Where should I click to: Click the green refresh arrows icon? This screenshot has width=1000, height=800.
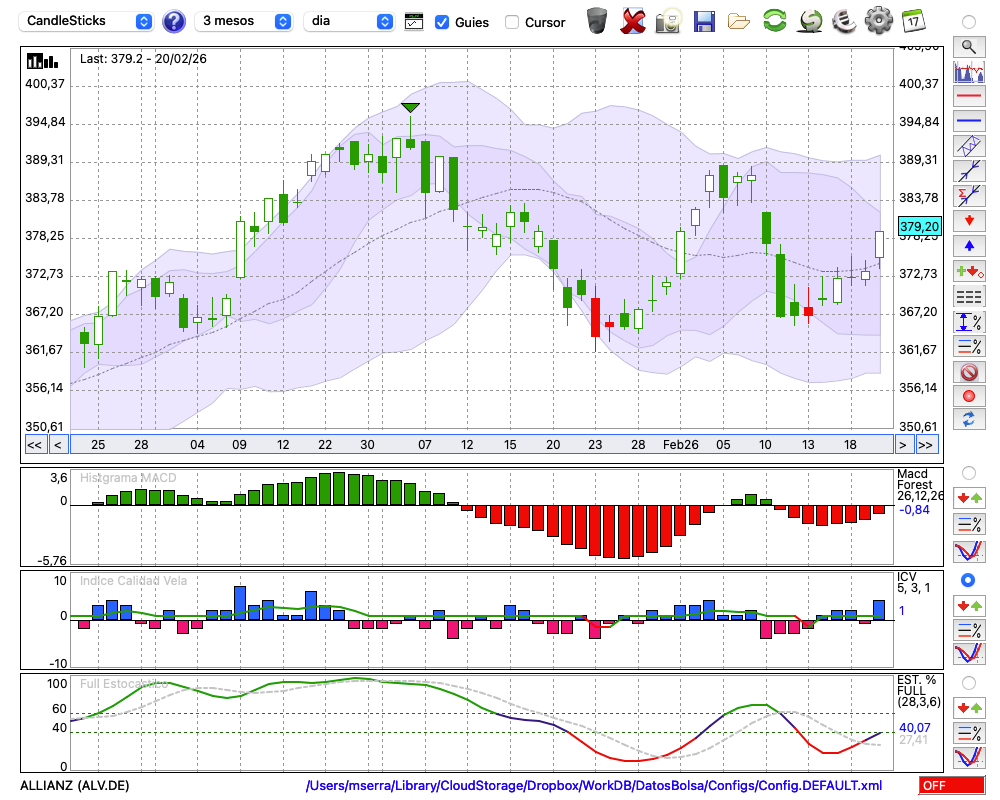774,21
